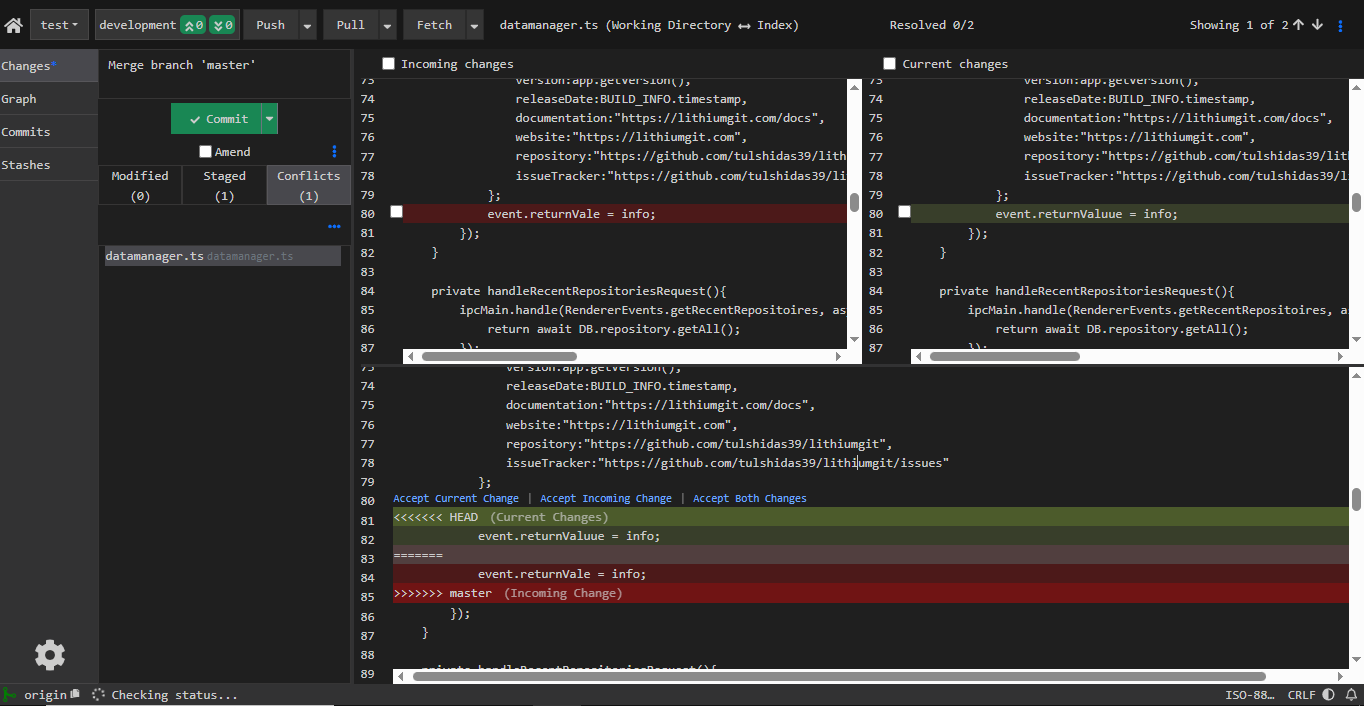Click the git branch icon in status bar
Image resolution: width=1364 pixels, height=706 pixels.
(x=10, y=694)
